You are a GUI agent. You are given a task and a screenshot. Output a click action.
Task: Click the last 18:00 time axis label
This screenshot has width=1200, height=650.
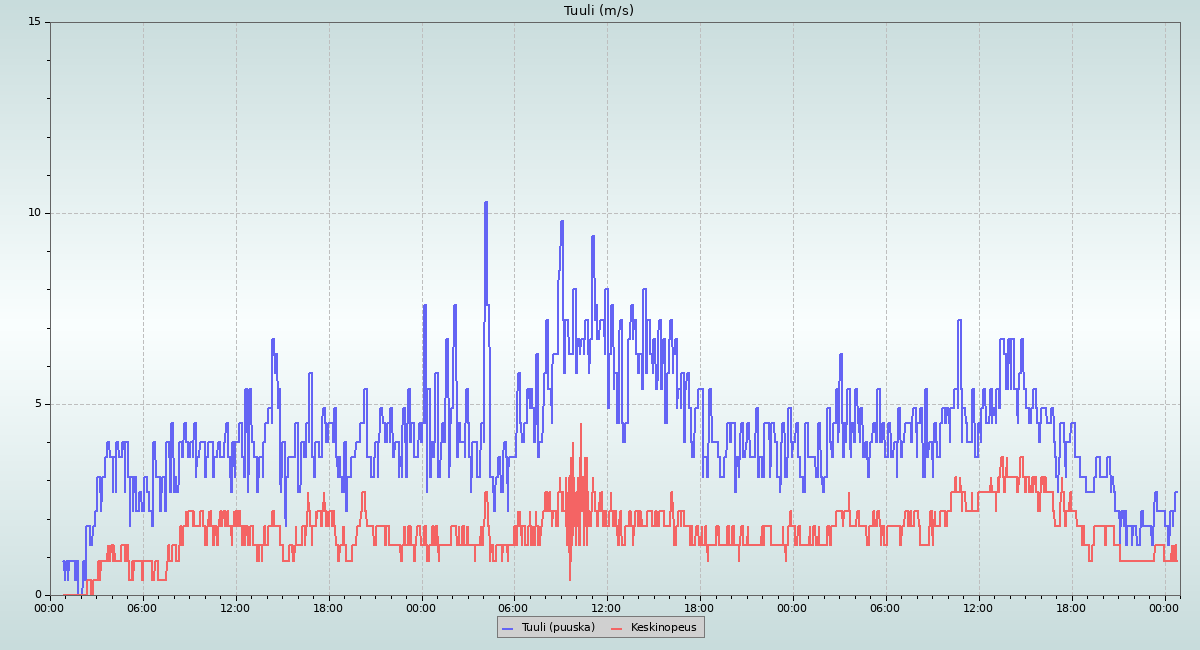[1071, 608]
